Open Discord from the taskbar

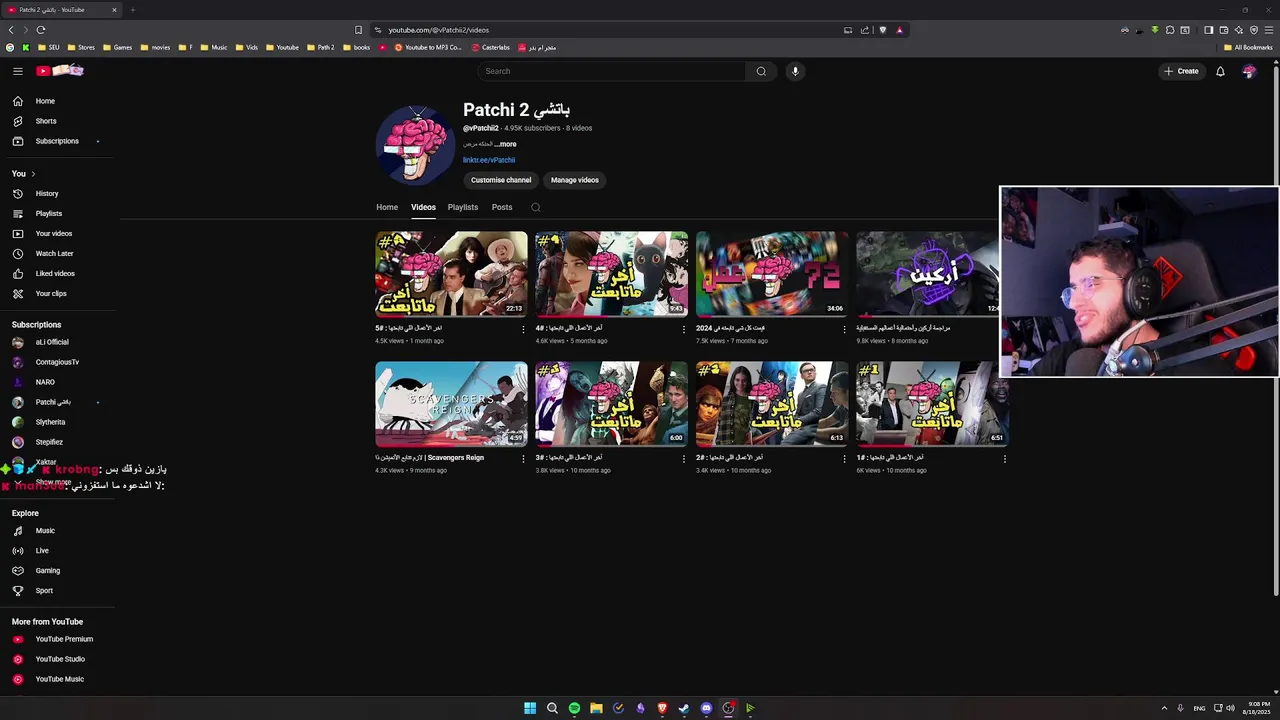(706, 708)
